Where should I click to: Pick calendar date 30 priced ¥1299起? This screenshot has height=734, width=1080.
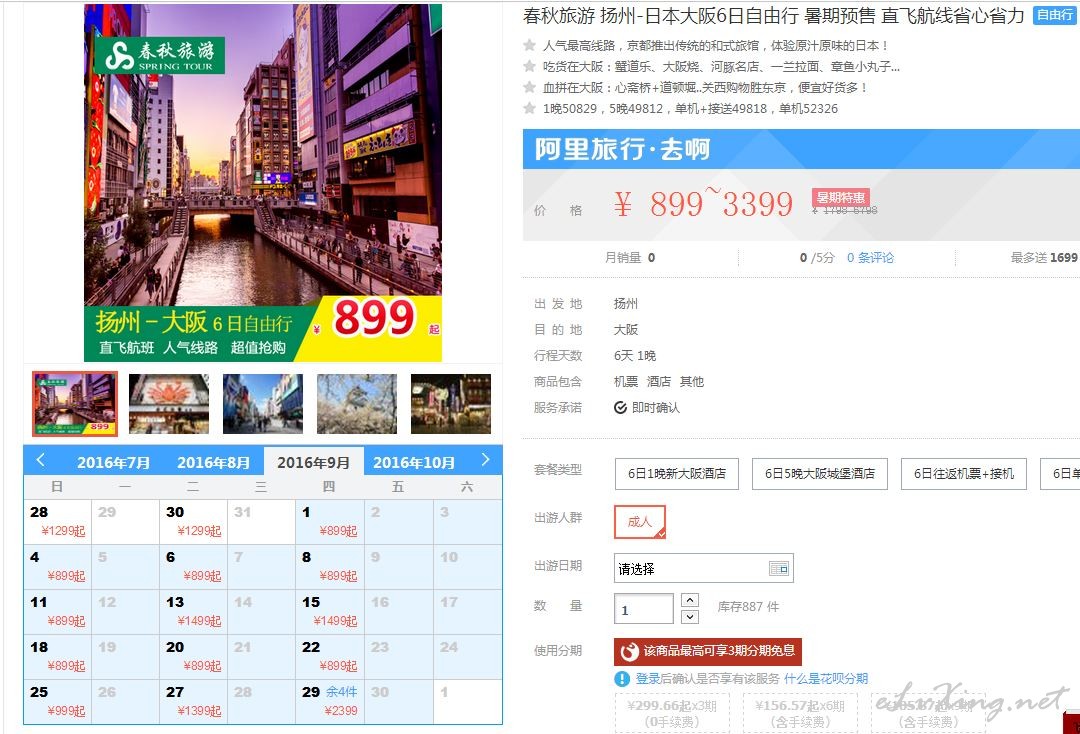(x=194, y=522)
